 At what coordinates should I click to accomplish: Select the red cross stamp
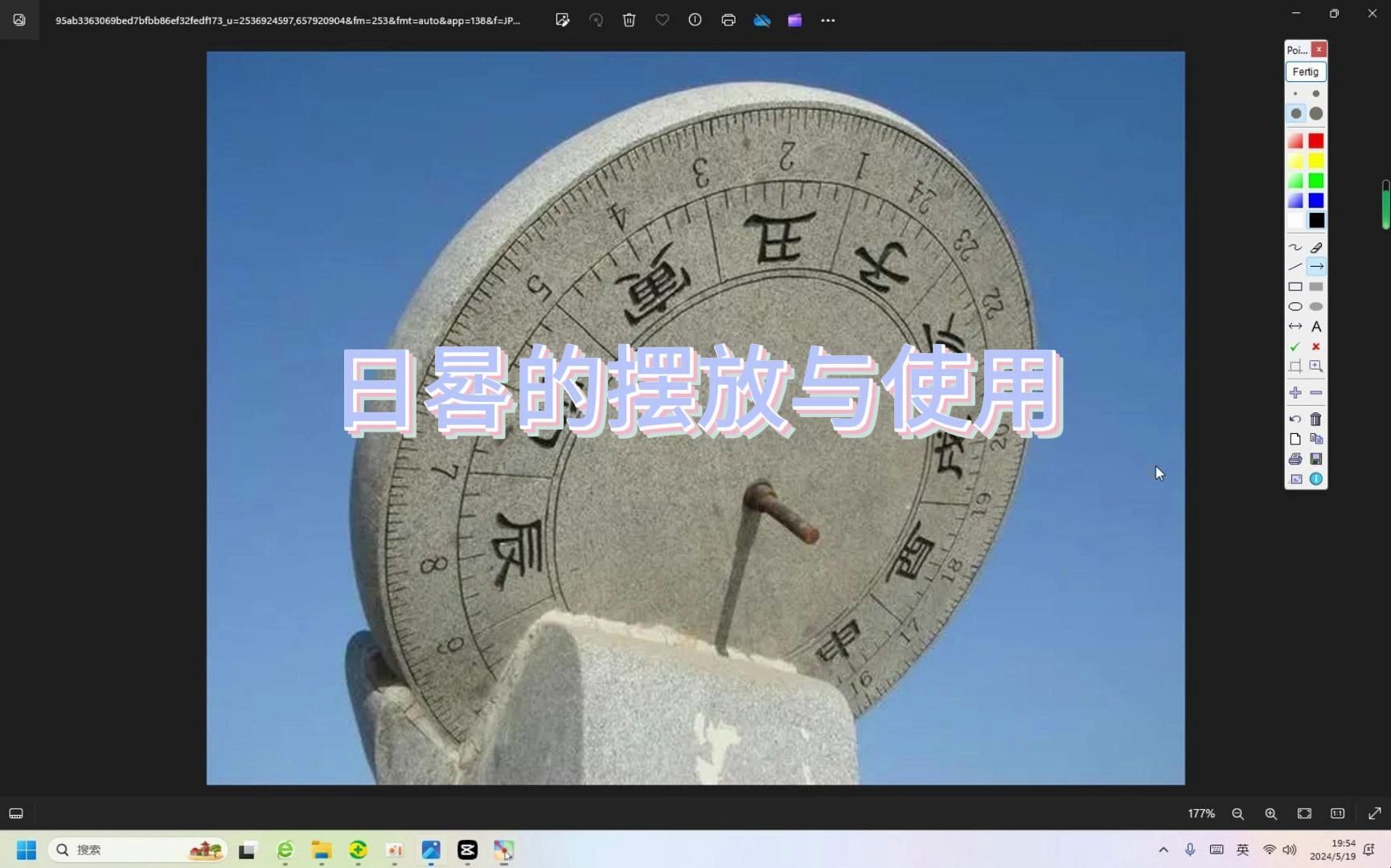point(1315,346)
